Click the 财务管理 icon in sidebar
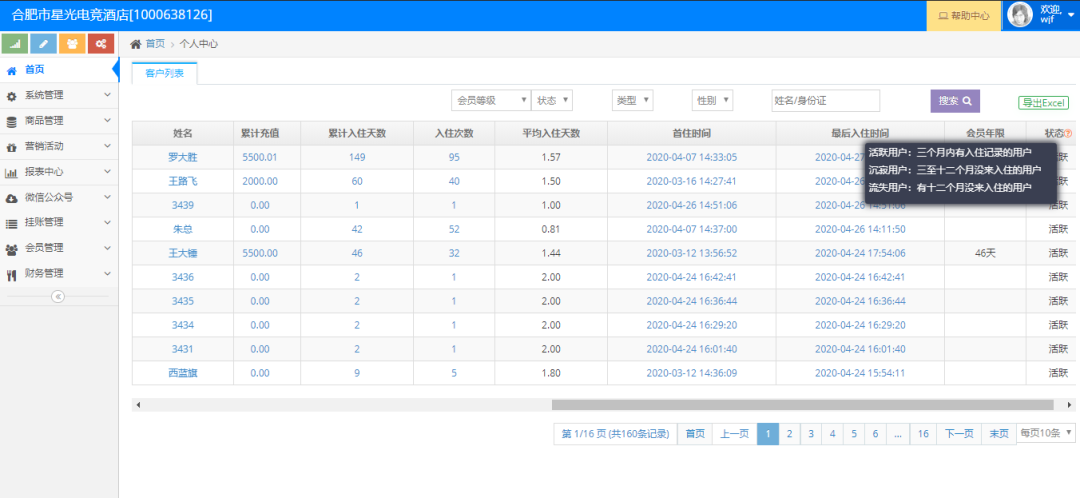The image size is (1080, 498). pos(11,274)
